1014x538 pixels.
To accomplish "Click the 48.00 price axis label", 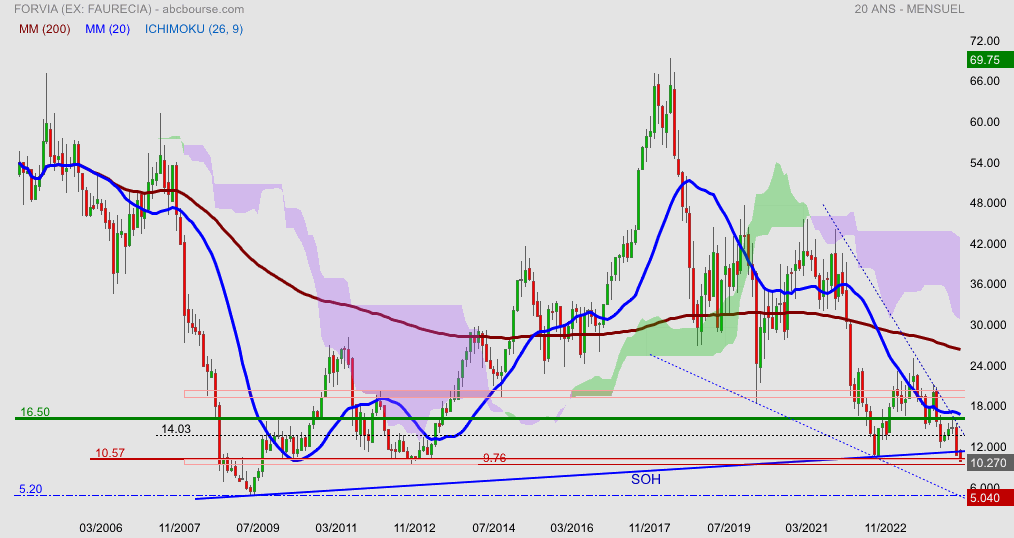I will click(x=988, y=203).
